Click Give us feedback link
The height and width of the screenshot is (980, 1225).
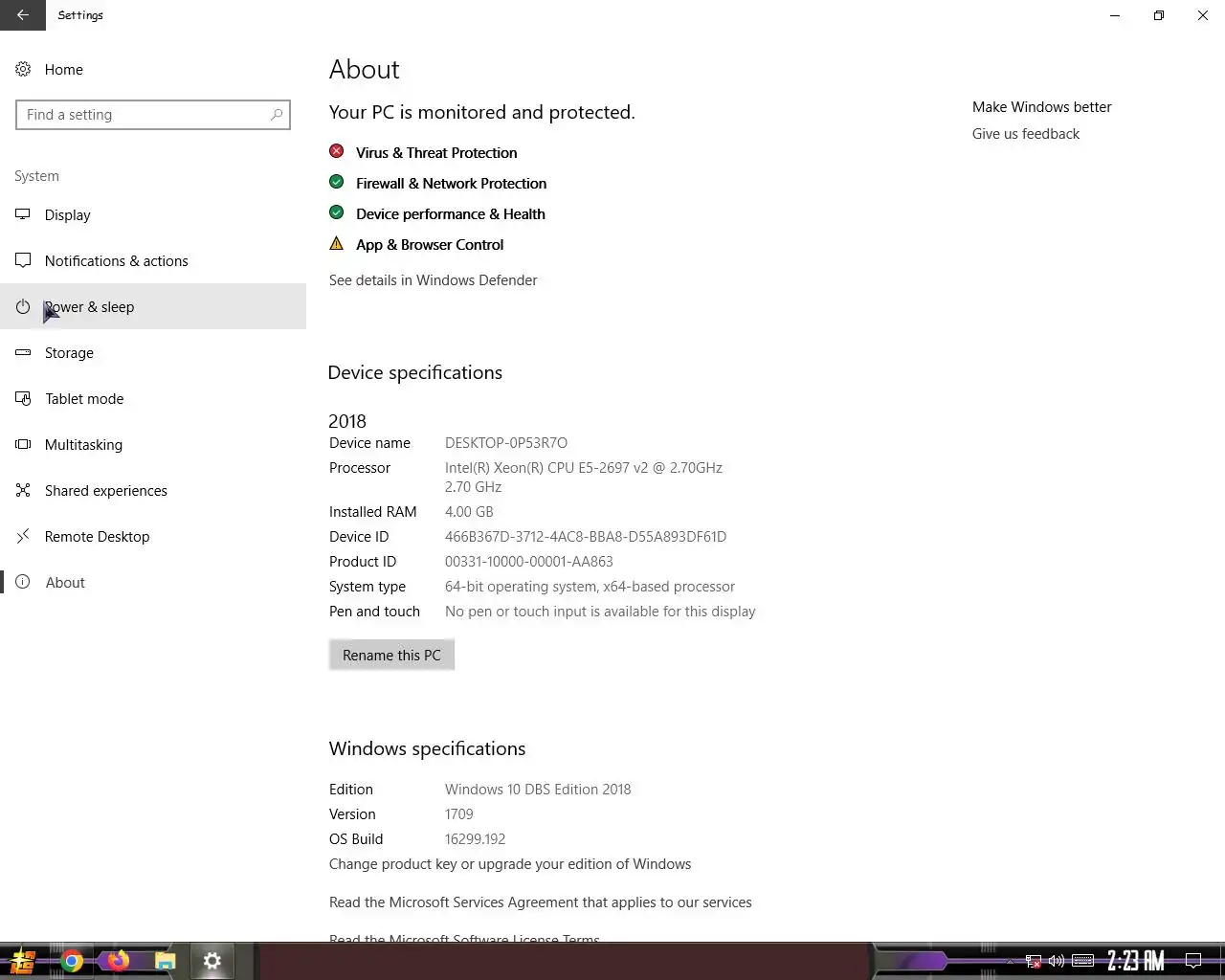[x=1026, y=134]
